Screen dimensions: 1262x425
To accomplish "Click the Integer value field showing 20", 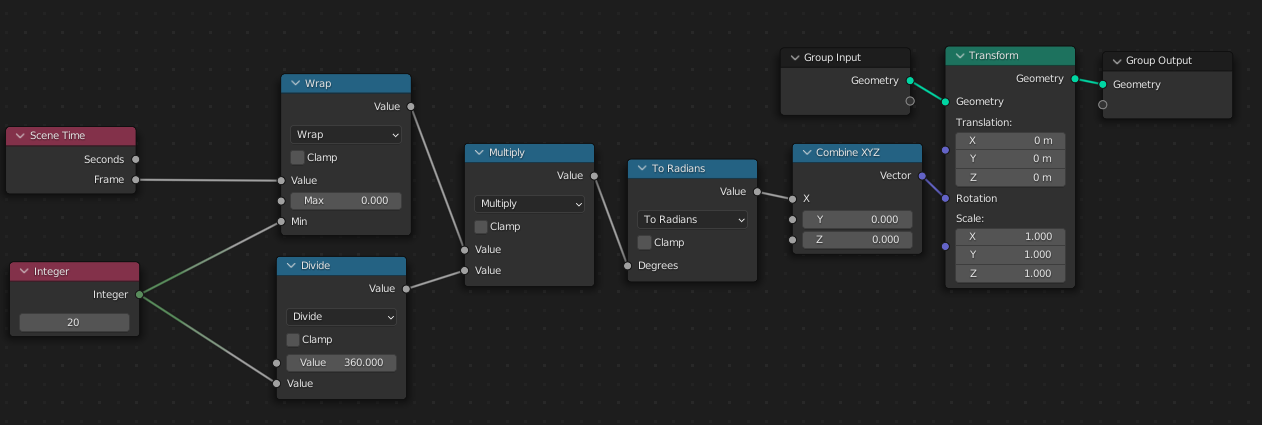I will pyautogui.click(x=74, y=322).
